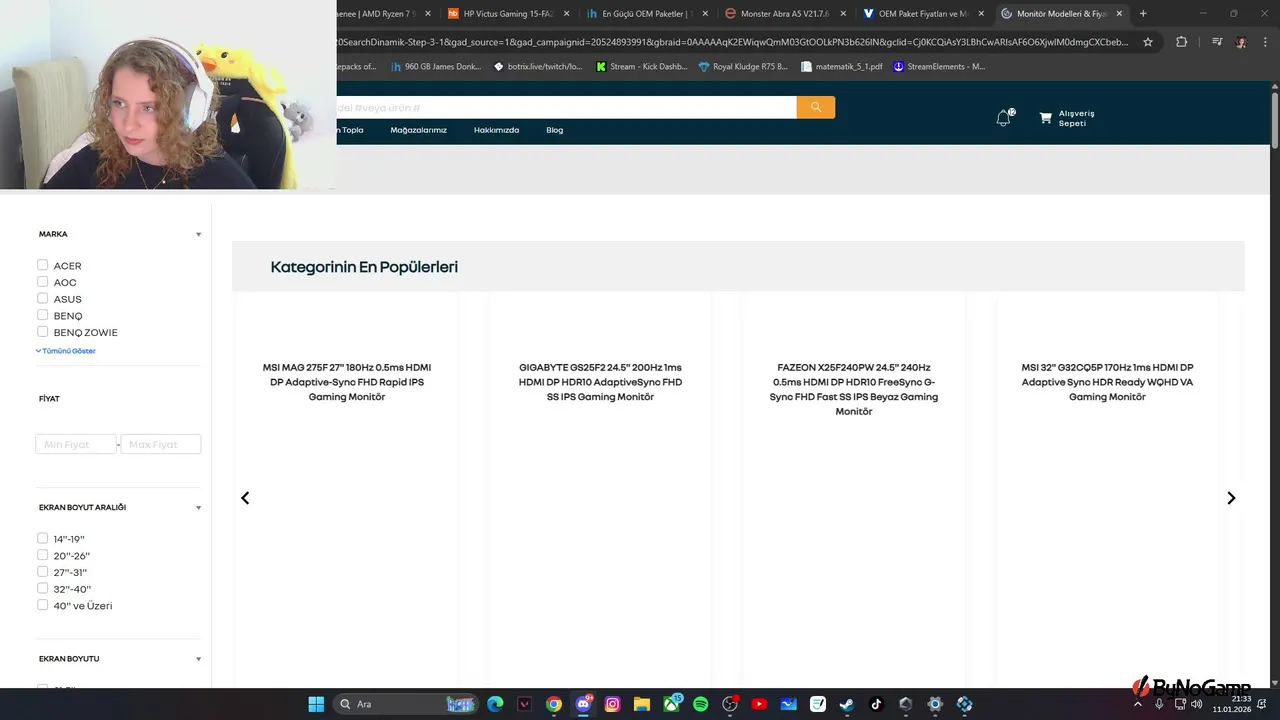Open the notifications bell icon
Image resolution: width=1280 pixels, height=720 pixels.
click(x=1003, y=118)
